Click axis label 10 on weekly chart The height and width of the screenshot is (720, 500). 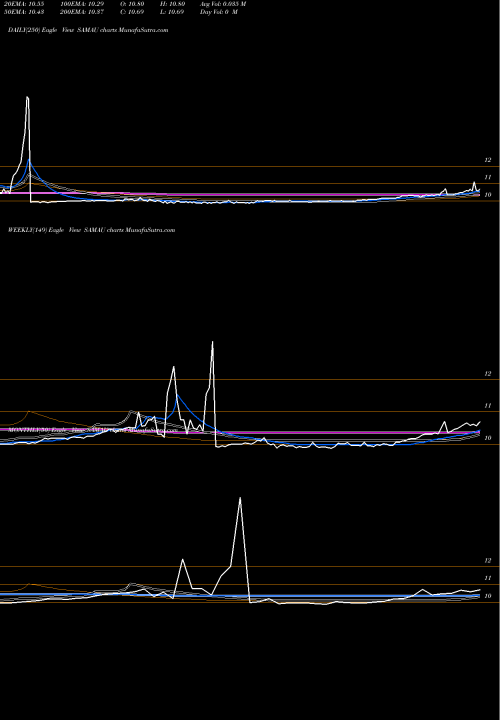(x=488, y=438)
